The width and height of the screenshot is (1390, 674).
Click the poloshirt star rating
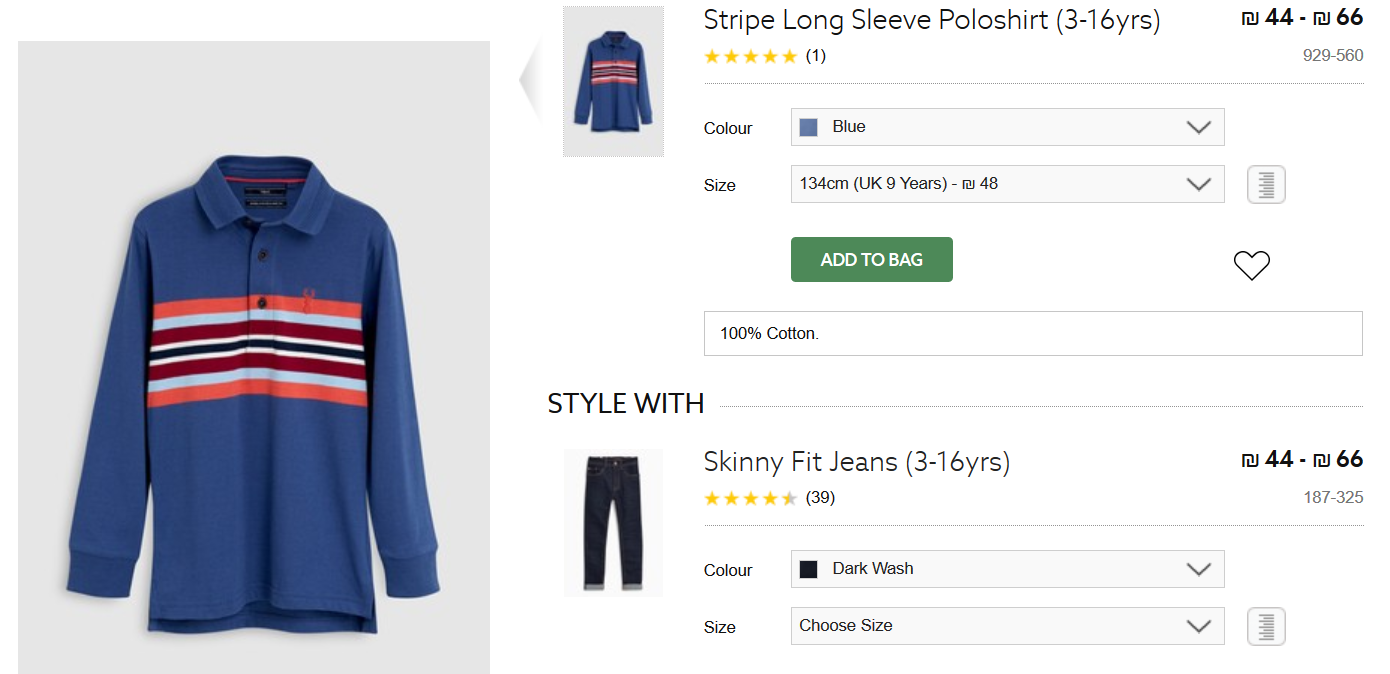[750, 56]
